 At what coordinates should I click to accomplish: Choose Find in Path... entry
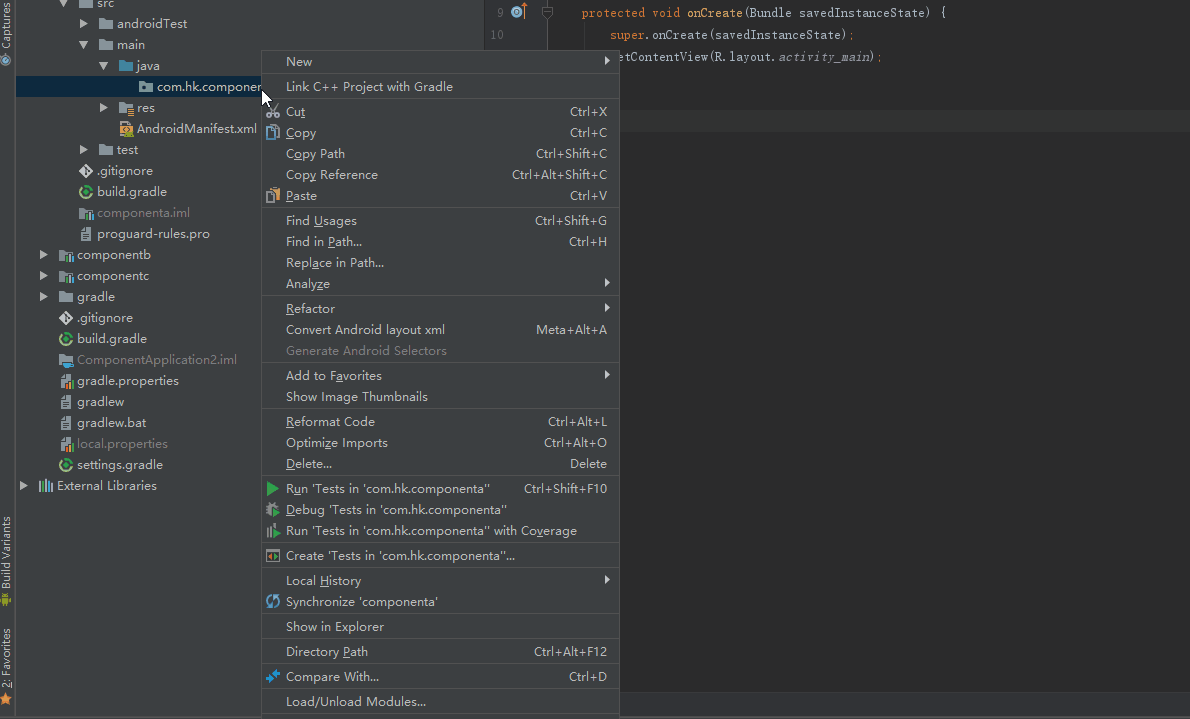tap(440, 242)
